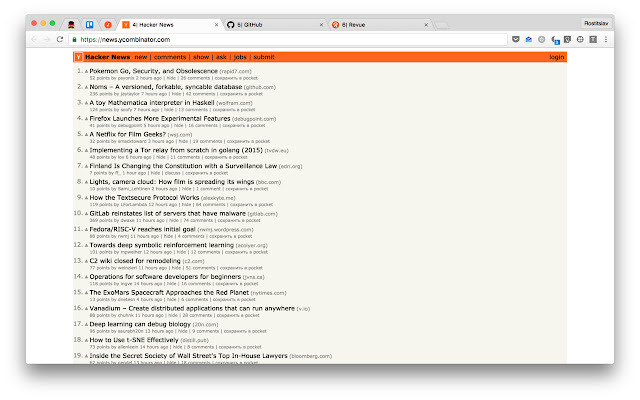Switch to the 6| Revue tab

pos(380,24)
